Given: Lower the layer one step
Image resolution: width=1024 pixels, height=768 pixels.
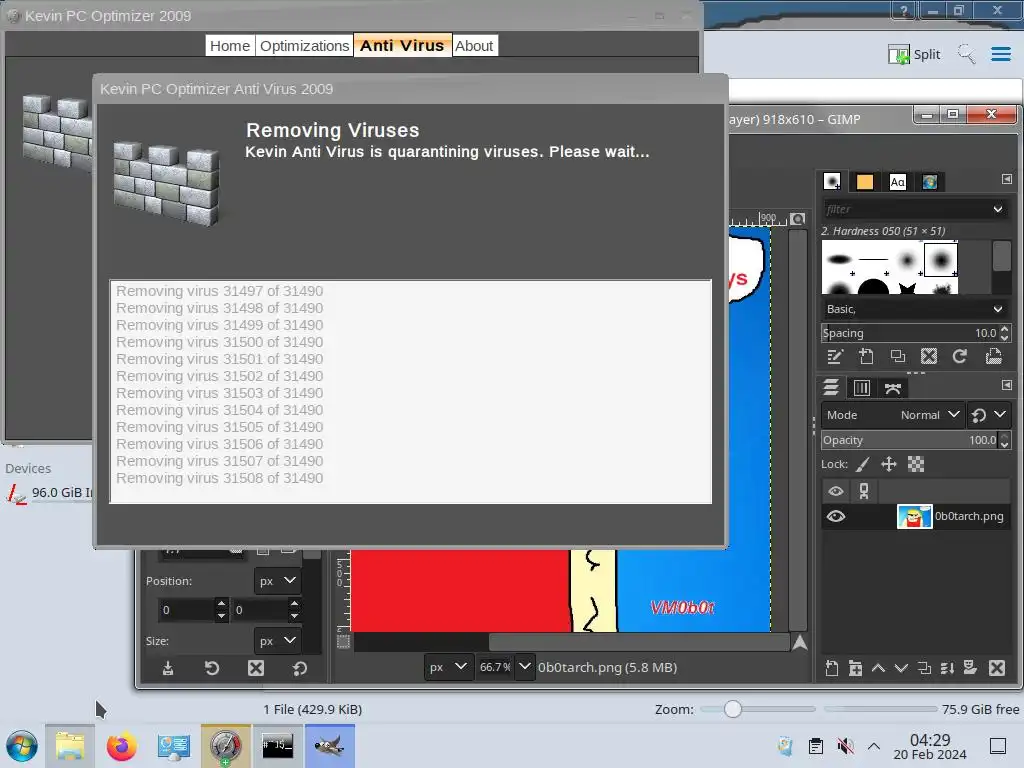Looking at the screenshot, I should pyautogui.click(x=901, y=668).
